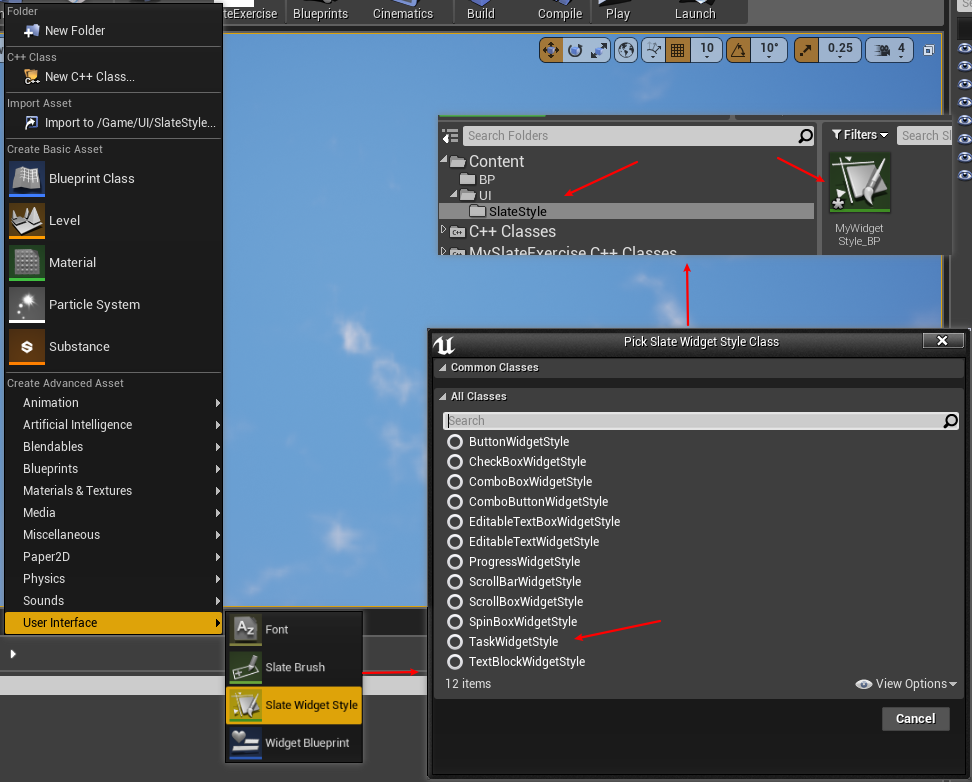Create a new Level asset
972x782 pixels.
point(113,221)
